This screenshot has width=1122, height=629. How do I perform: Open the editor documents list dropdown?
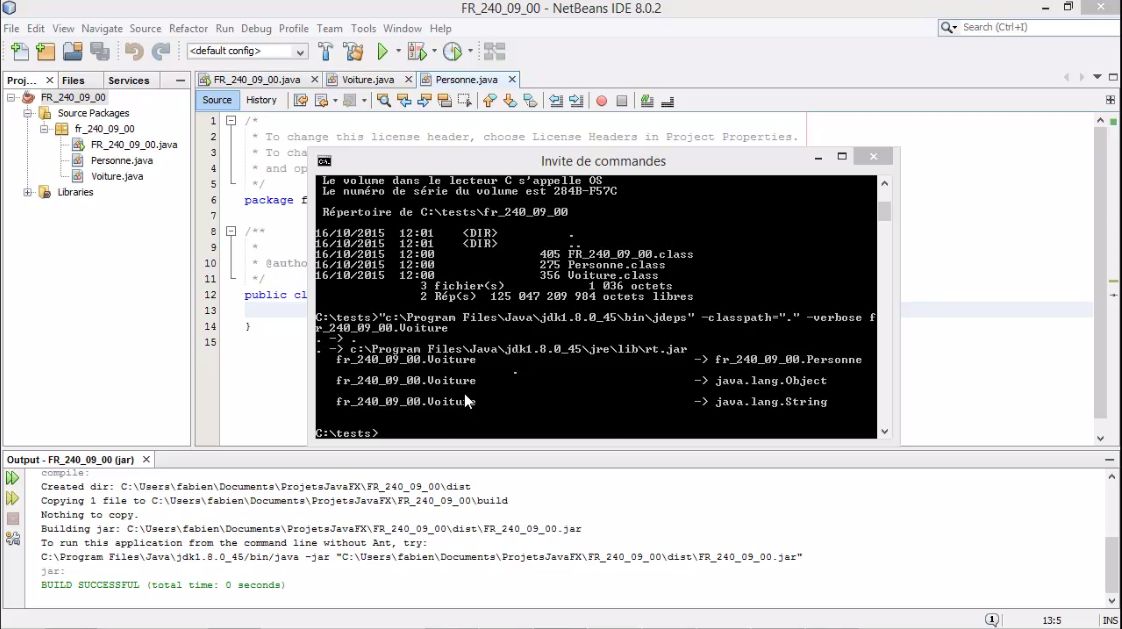pos(1097,77)
